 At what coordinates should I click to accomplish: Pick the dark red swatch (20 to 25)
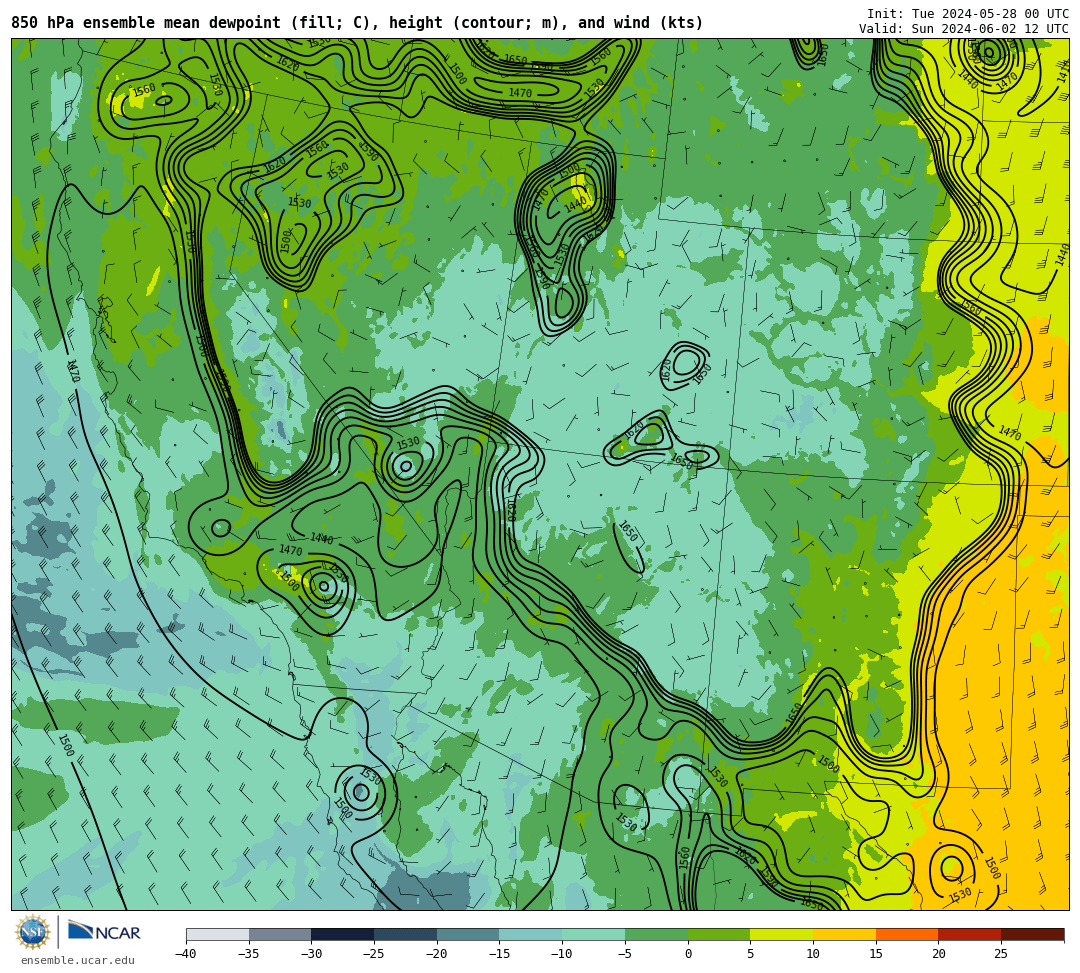pyautogui.click(x=970, y=934)
